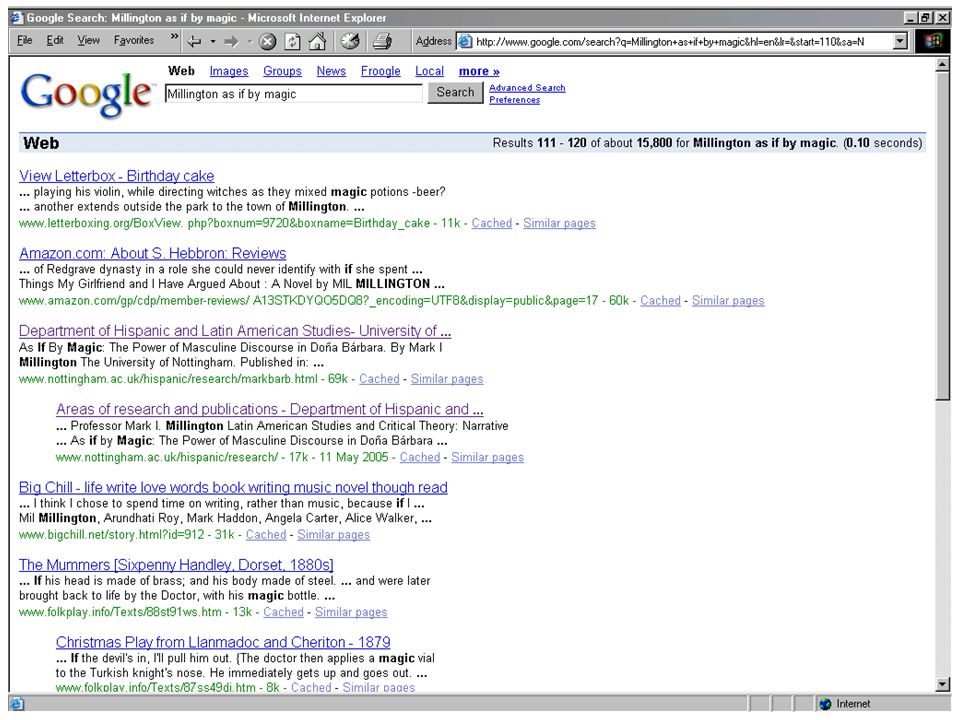Click the page icon in Address bar
The image size is (960, 720).
click(465, 42)
